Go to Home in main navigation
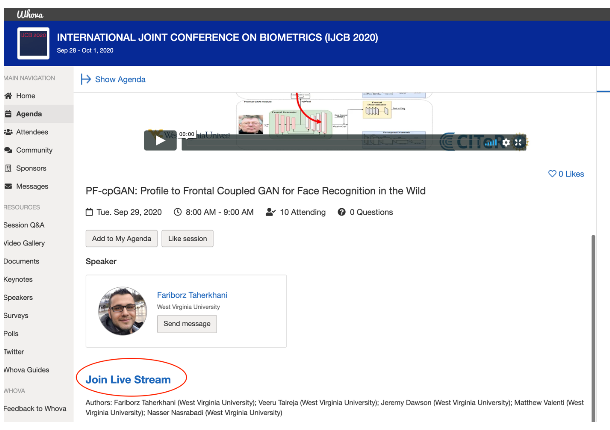The image size is (610, 430). click(x=26, y=96)
